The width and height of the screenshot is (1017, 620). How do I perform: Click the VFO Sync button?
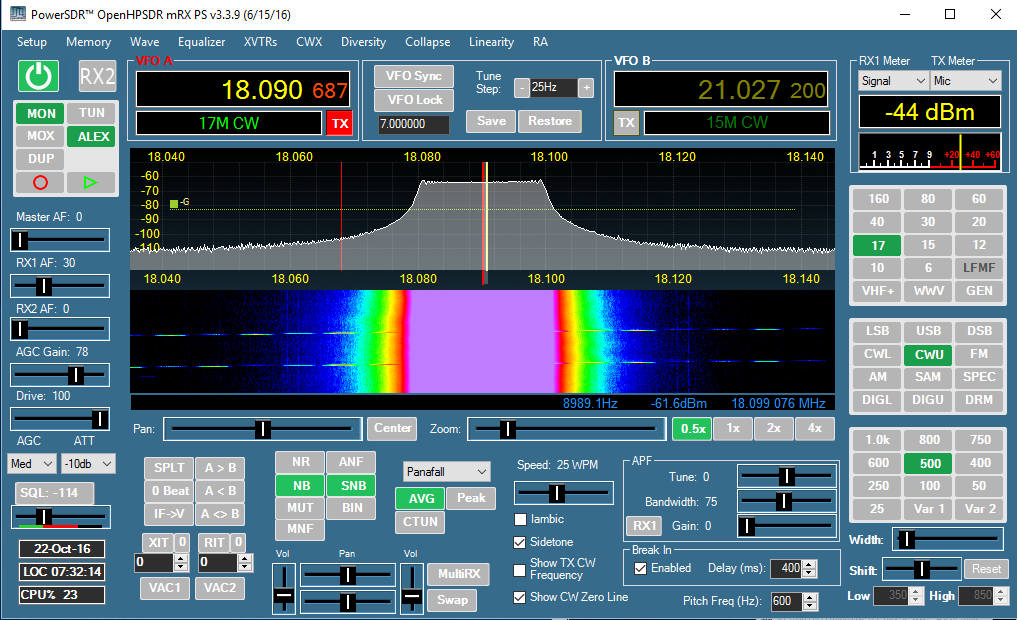tap(414, 76)
